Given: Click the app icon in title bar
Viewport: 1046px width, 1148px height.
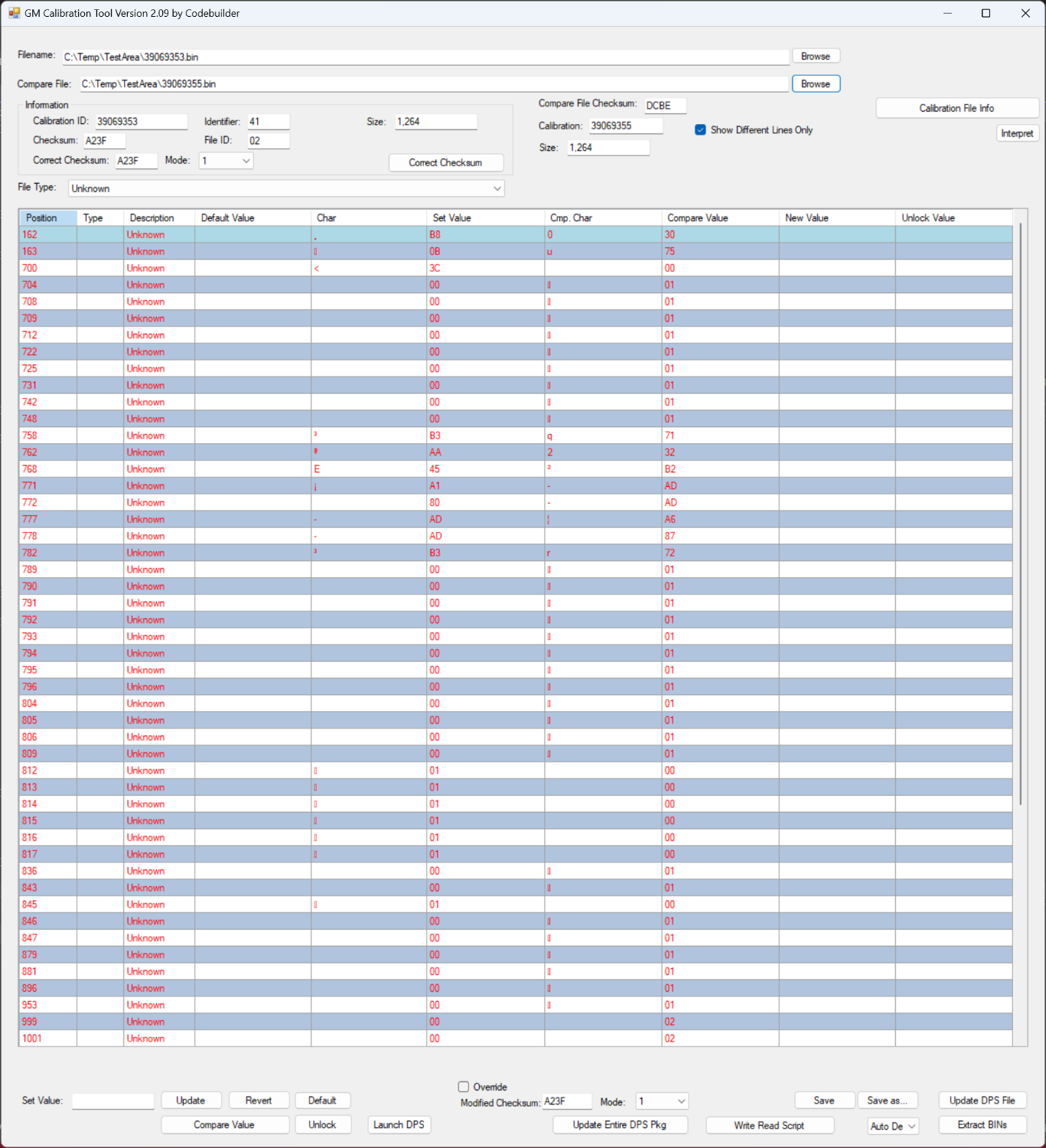Looking at the screenshot, I should coord(14,13).
